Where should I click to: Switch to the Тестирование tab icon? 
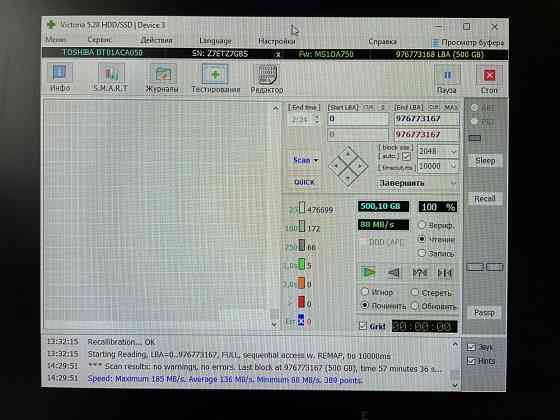pos(215,78)
